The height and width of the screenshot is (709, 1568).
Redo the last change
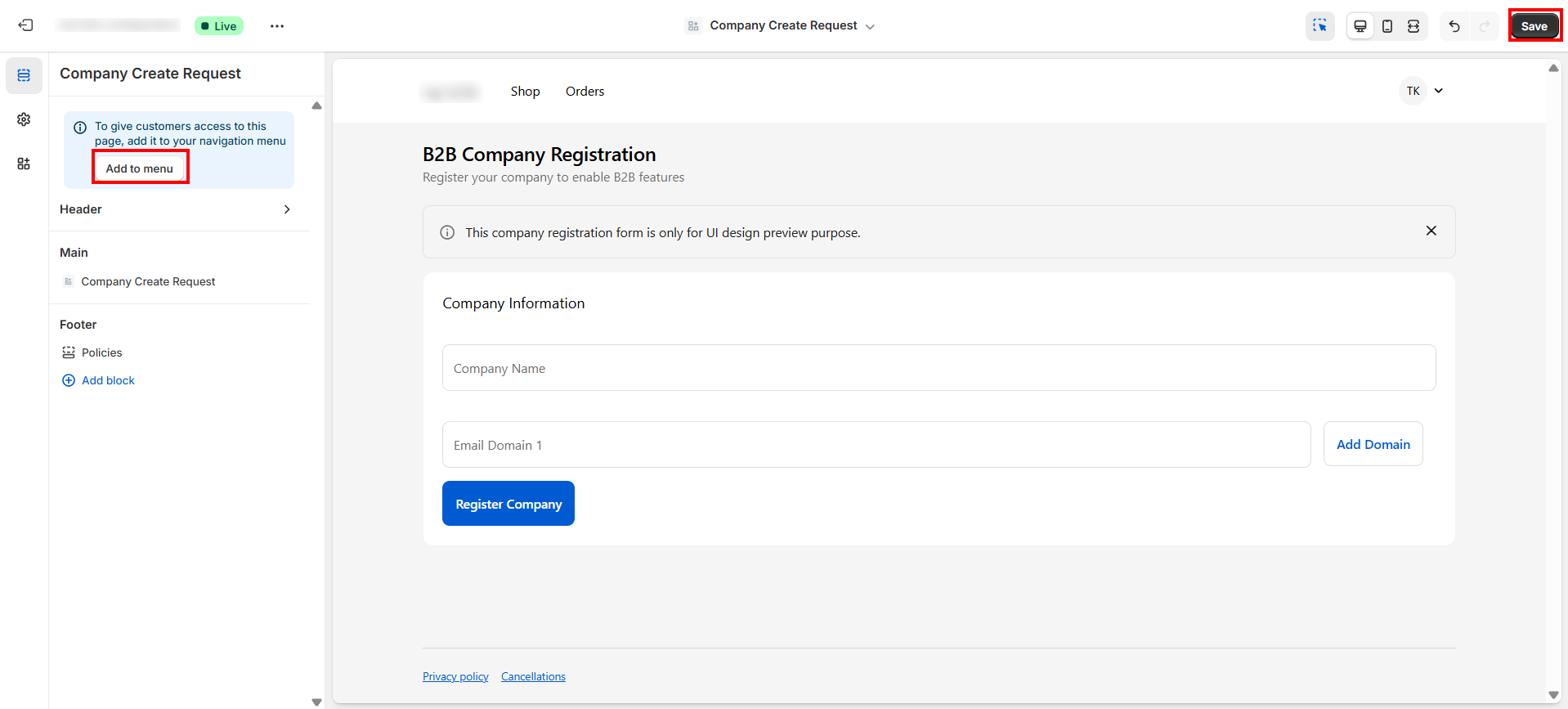click(x=1485, y=26)
